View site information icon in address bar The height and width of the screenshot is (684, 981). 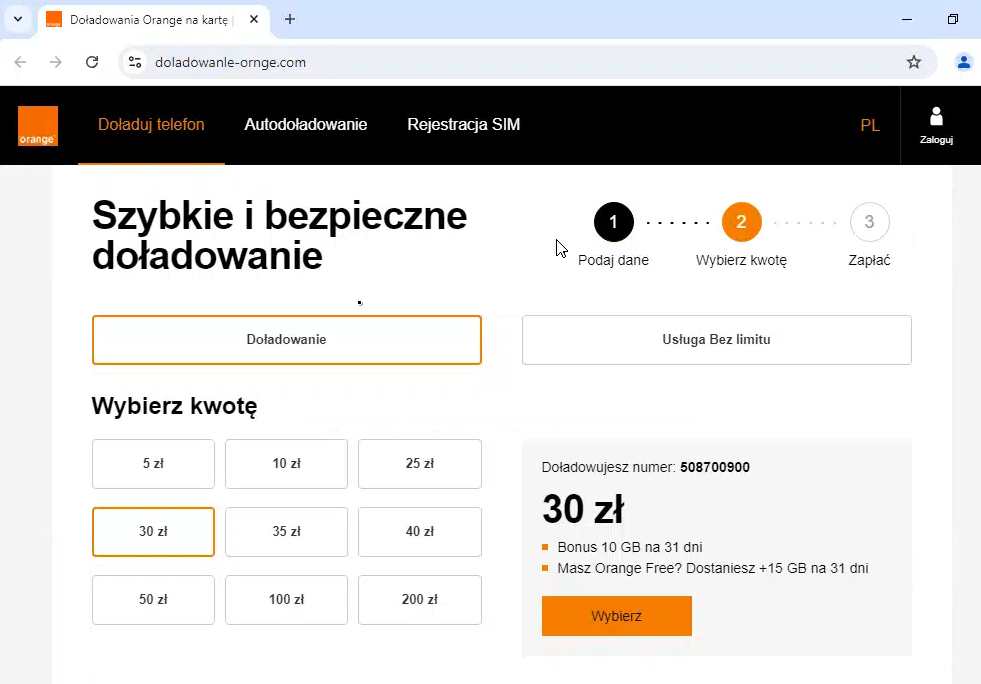[135, 62]
